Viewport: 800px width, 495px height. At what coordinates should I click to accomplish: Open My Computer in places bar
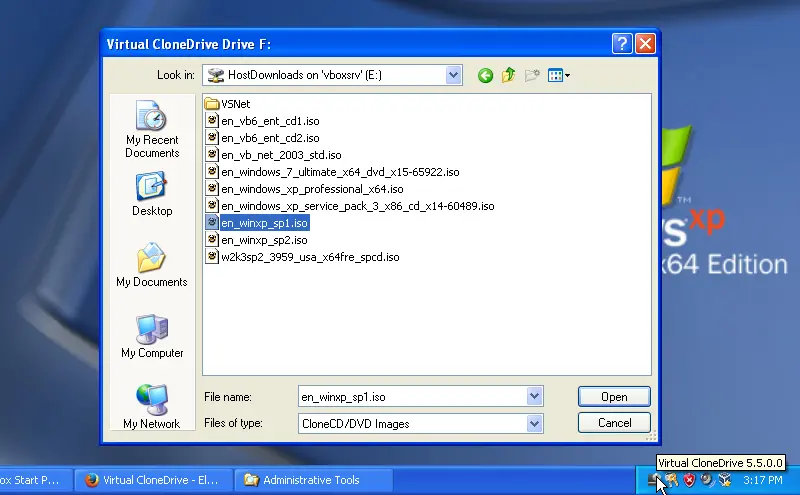click(x=152, y=336)
